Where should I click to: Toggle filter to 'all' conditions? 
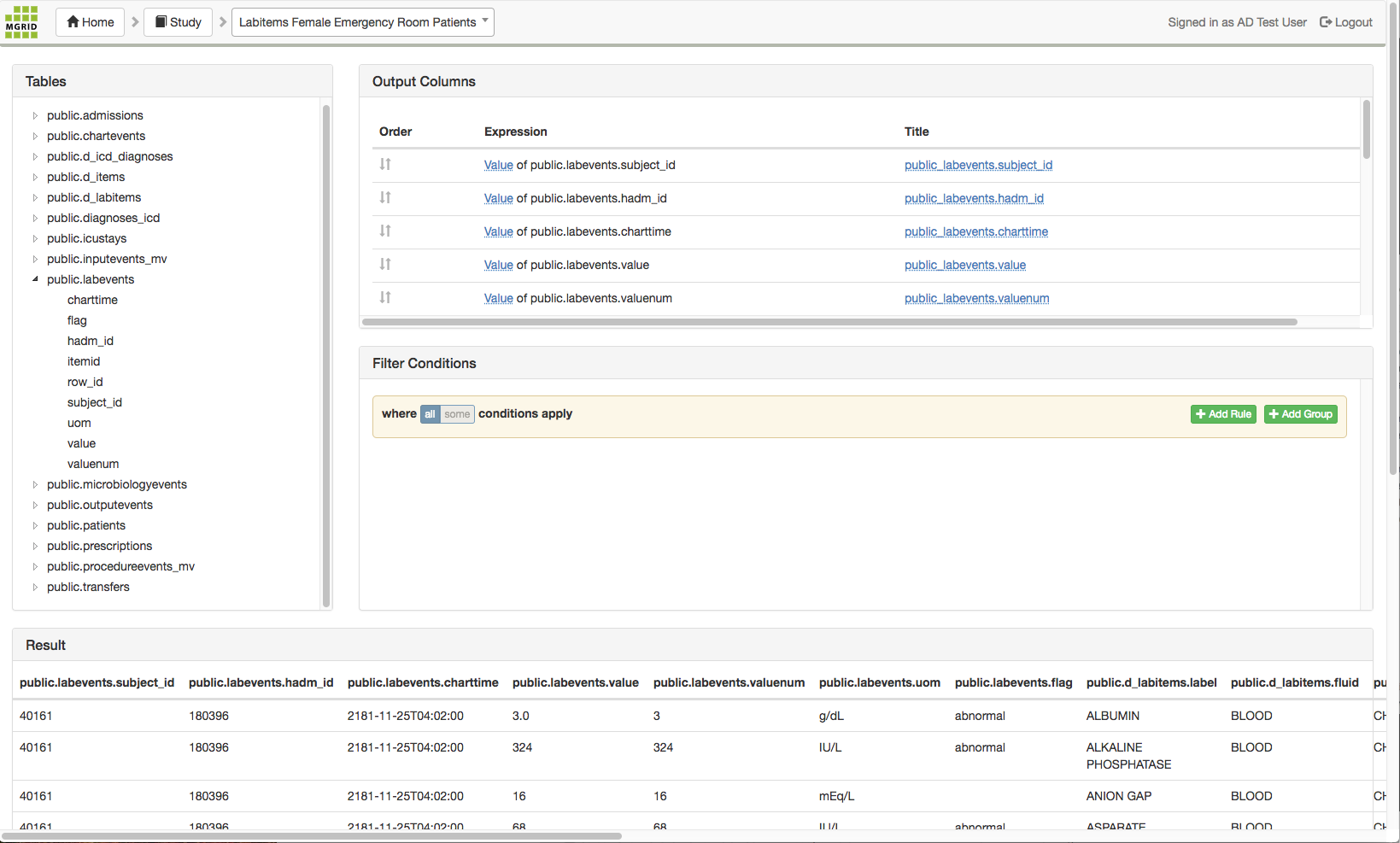(430, 414)
